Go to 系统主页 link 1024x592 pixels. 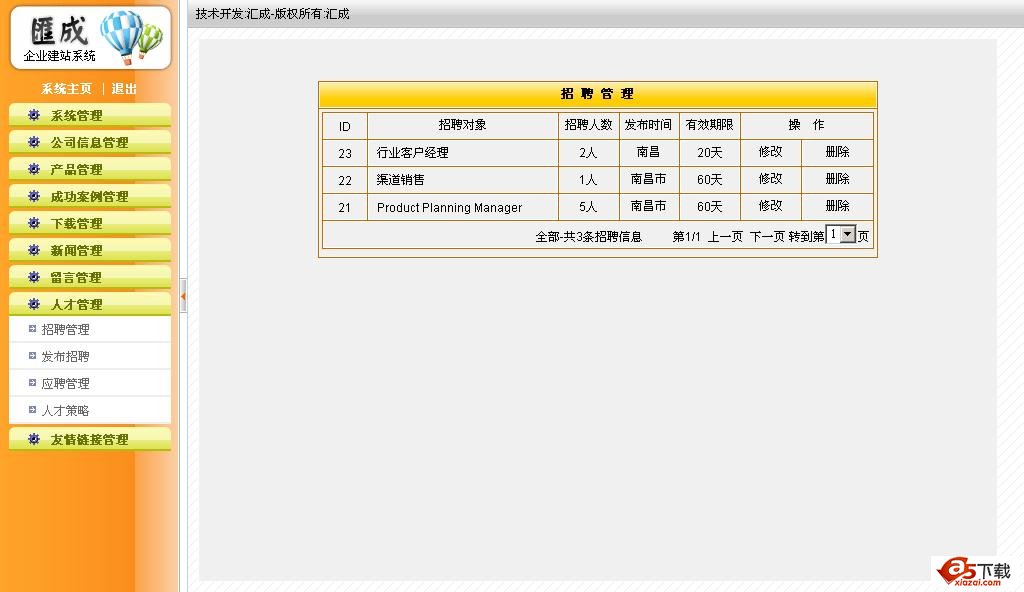click(x=66, y=89)
